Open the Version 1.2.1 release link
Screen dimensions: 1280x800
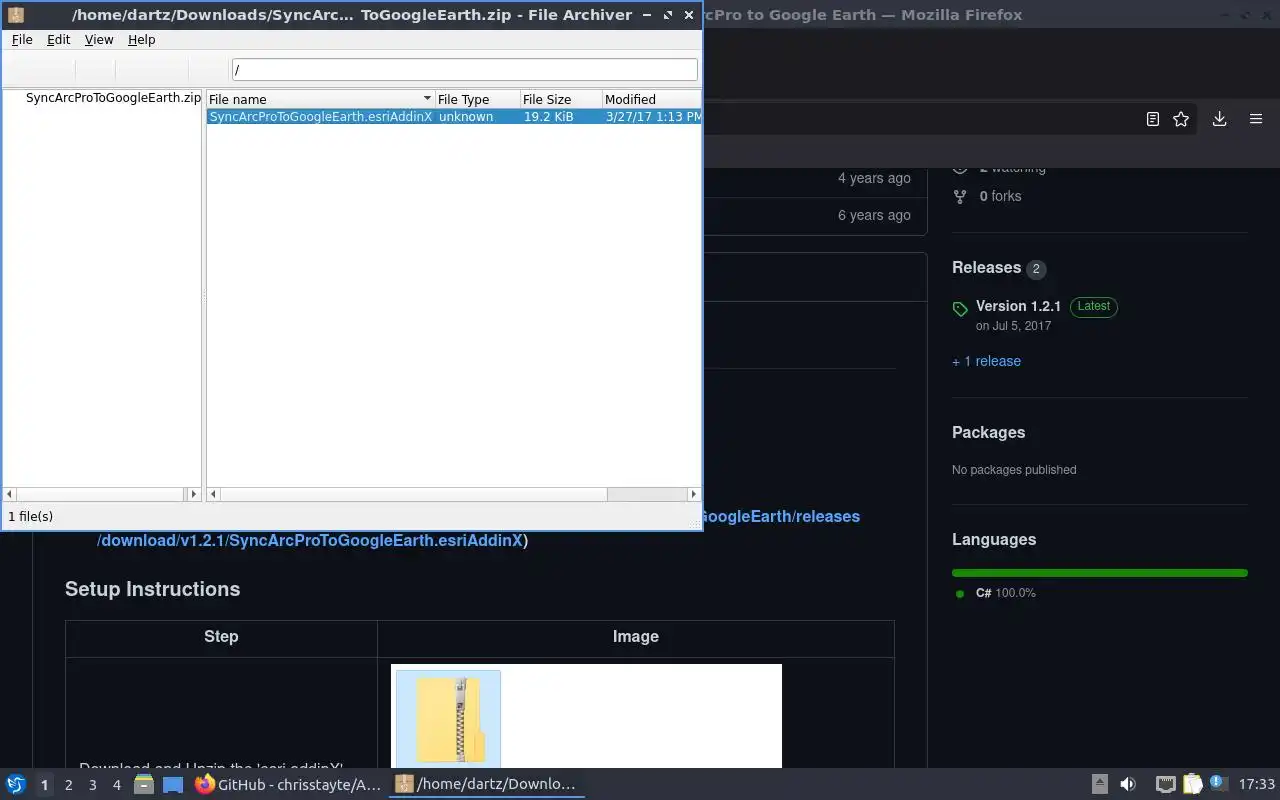(x=1018, y=306)
